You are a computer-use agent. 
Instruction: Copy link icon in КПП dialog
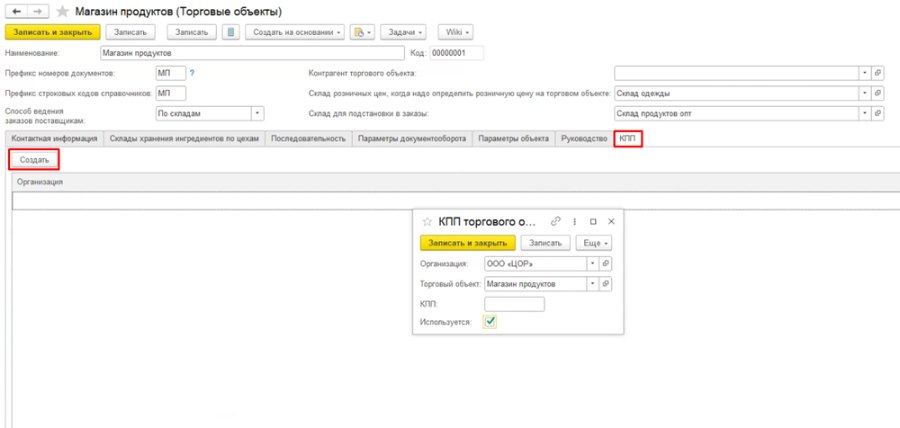[555, 221]
